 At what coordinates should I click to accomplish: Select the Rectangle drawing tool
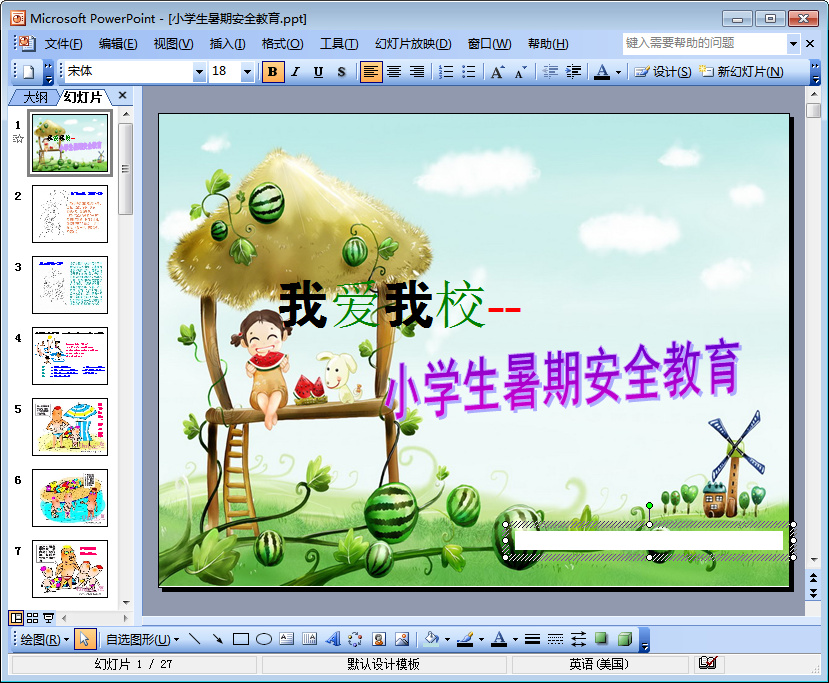click(x=240, y=639)
